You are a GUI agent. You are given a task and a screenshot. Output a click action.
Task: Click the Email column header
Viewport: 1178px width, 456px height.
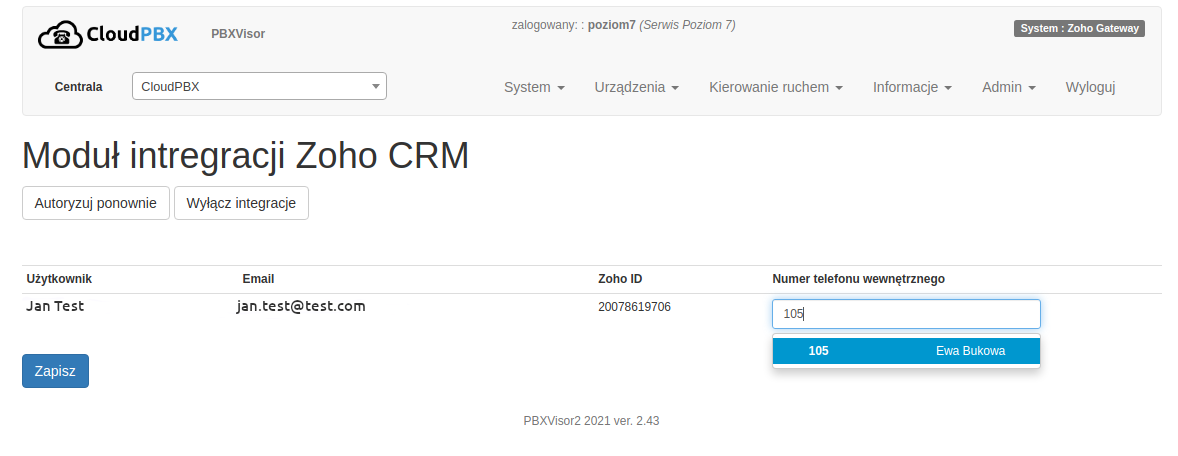(x=258, y=279)
